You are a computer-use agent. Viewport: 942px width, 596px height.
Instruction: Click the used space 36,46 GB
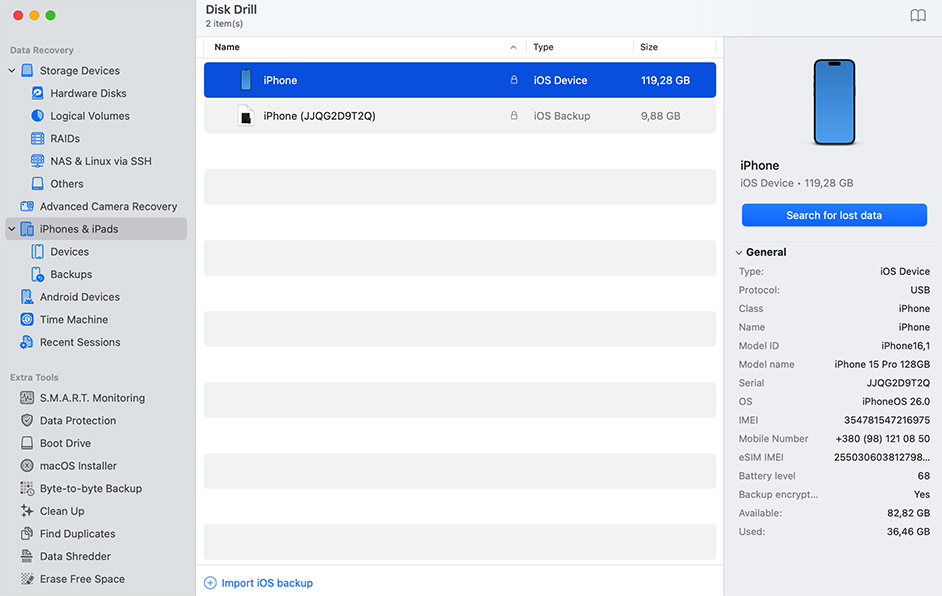[908, 532]
